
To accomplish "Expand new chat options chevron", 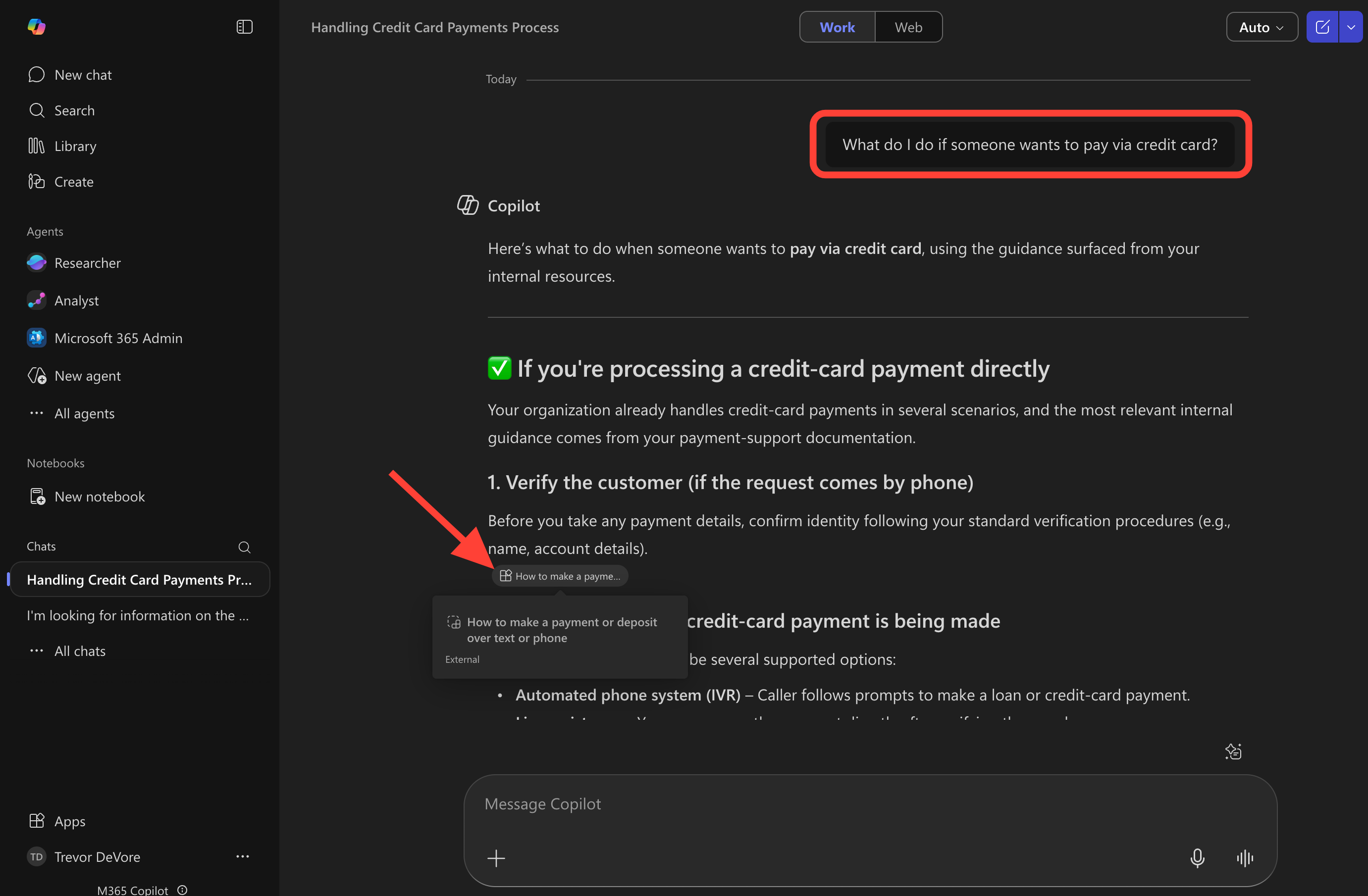I will point(1351,27).
